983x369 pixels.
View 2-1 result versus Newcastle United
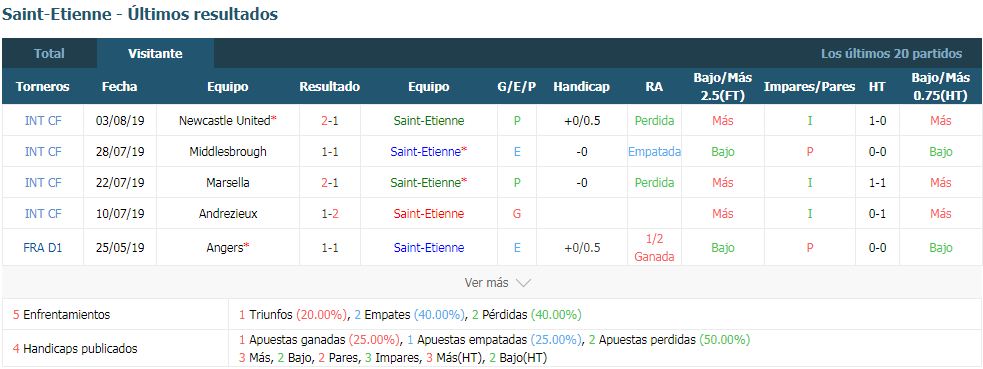pos(330,120)
